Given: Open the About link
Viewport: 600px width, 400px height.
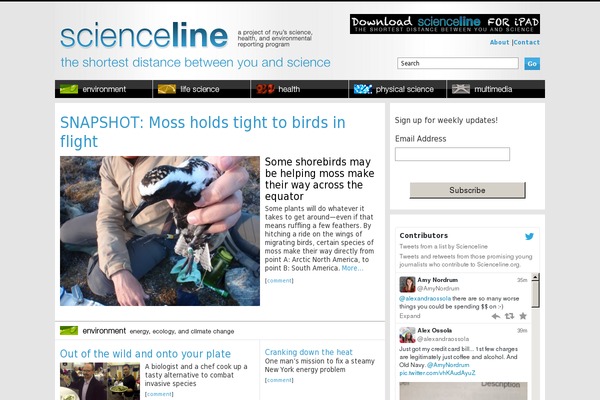Looking at the screenshot, I should tap(499, 42).
